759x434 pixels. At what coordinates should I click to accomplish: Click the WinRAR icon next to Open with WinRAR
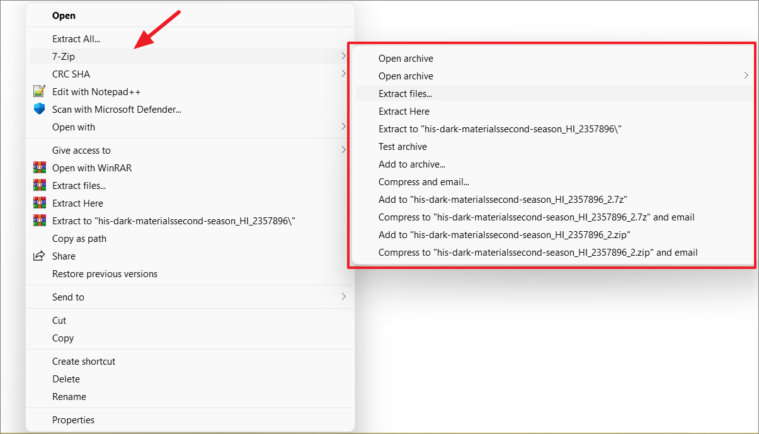39,167
